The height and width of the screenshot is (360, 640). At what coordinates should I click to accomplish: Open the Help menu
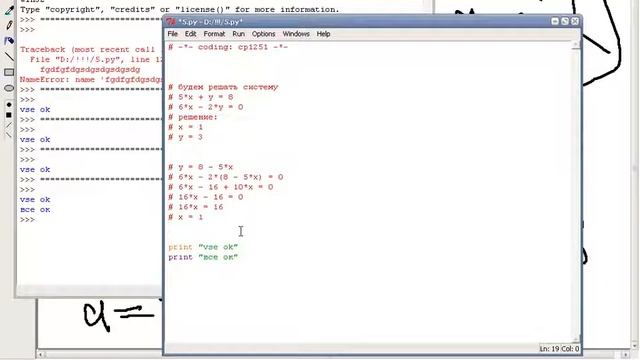click(323, 34)
